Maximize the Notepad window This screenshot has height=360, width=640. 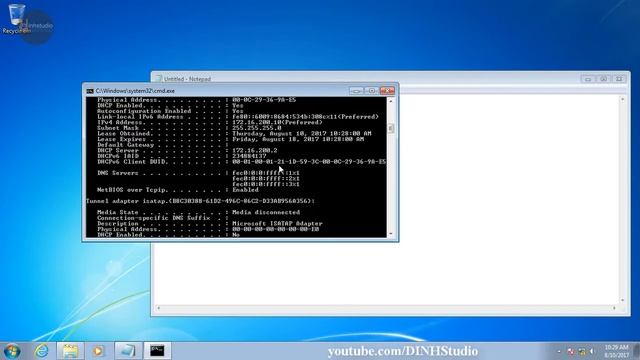tap(603, 79)
